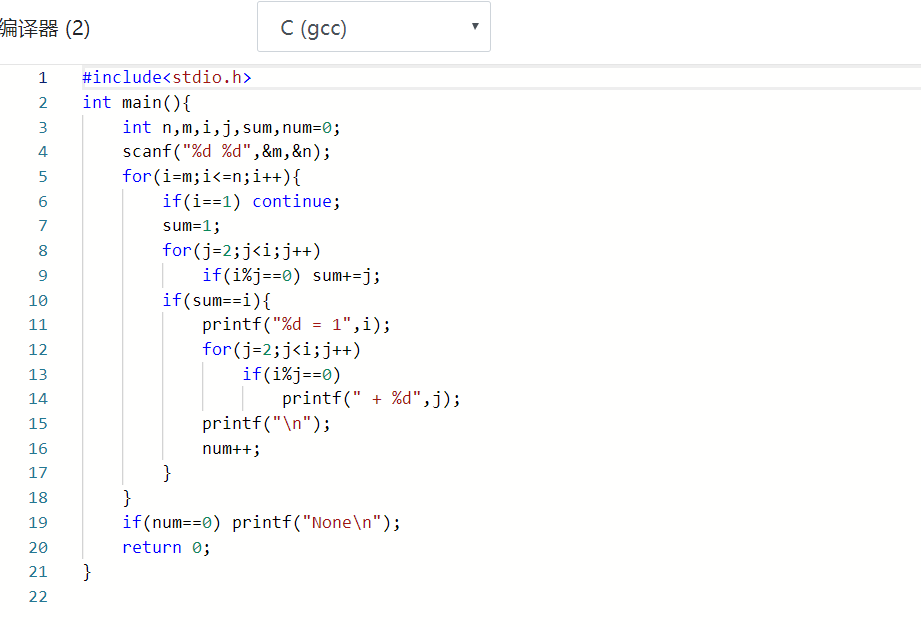Click the closing brace on line 21
The image size is (921, 627).
pos(87,572)
